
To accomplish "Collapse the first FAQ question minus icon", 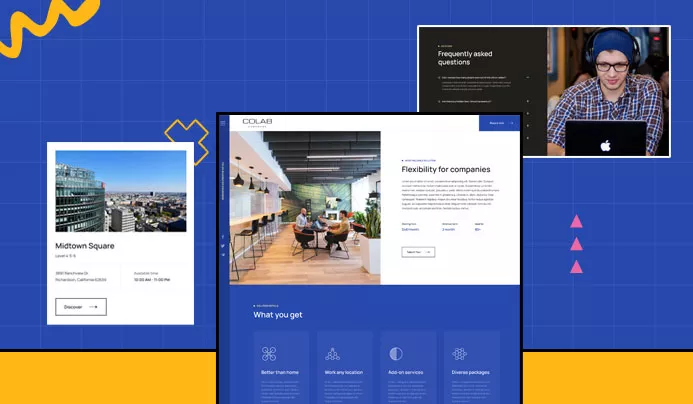I will 528,77.
